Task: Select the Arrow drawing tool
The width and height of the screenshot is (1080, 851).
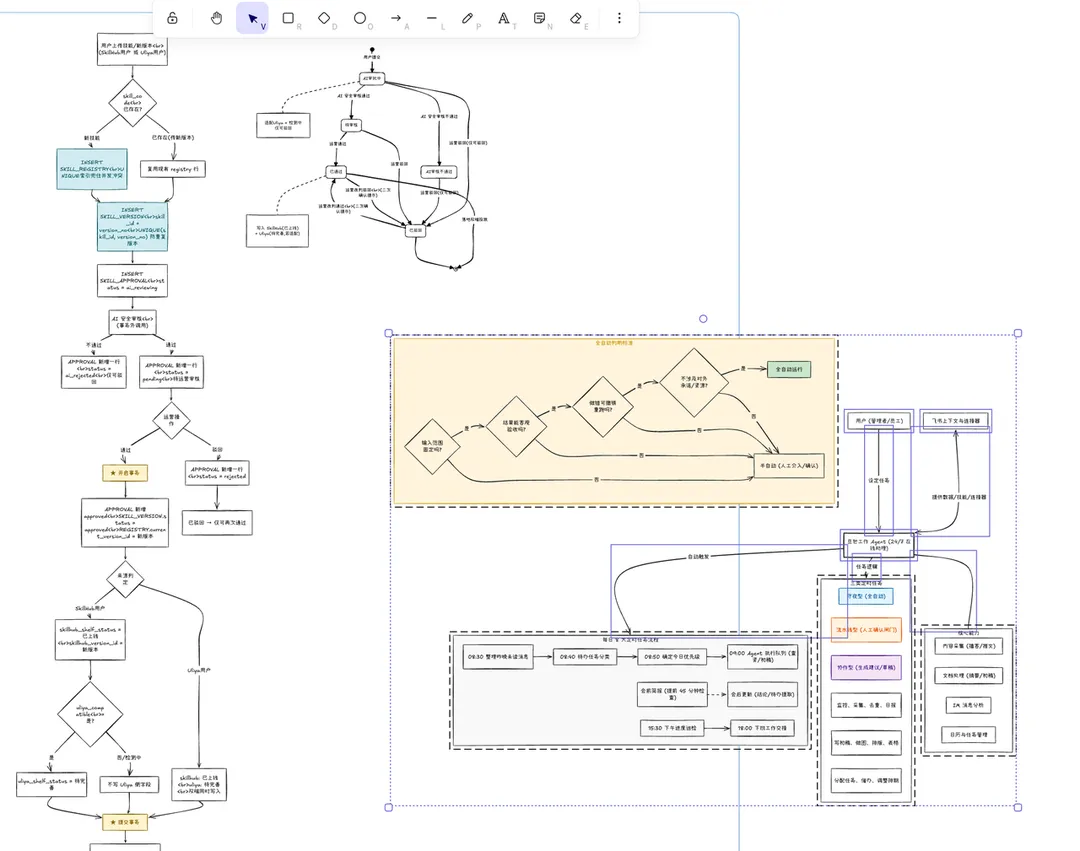Action: (x=395, y=18)
